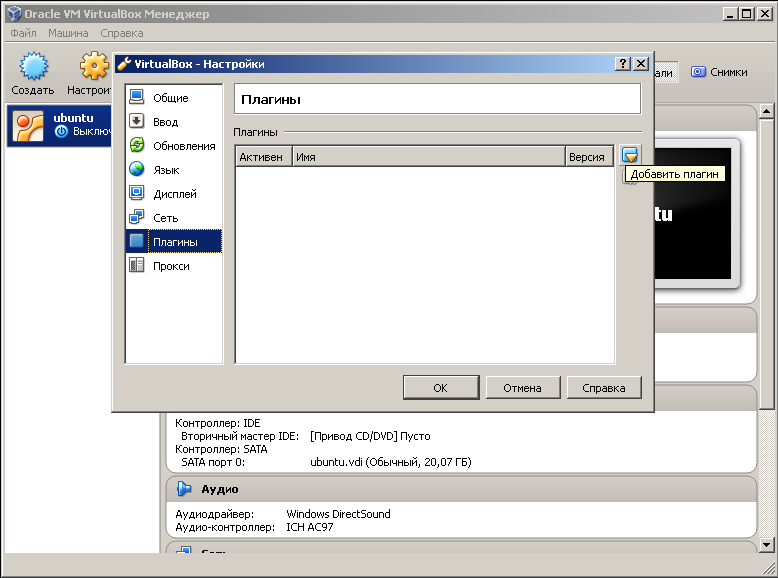Click the Windows DirectSound value
This screenshot has height=578, width=778.
338,514
